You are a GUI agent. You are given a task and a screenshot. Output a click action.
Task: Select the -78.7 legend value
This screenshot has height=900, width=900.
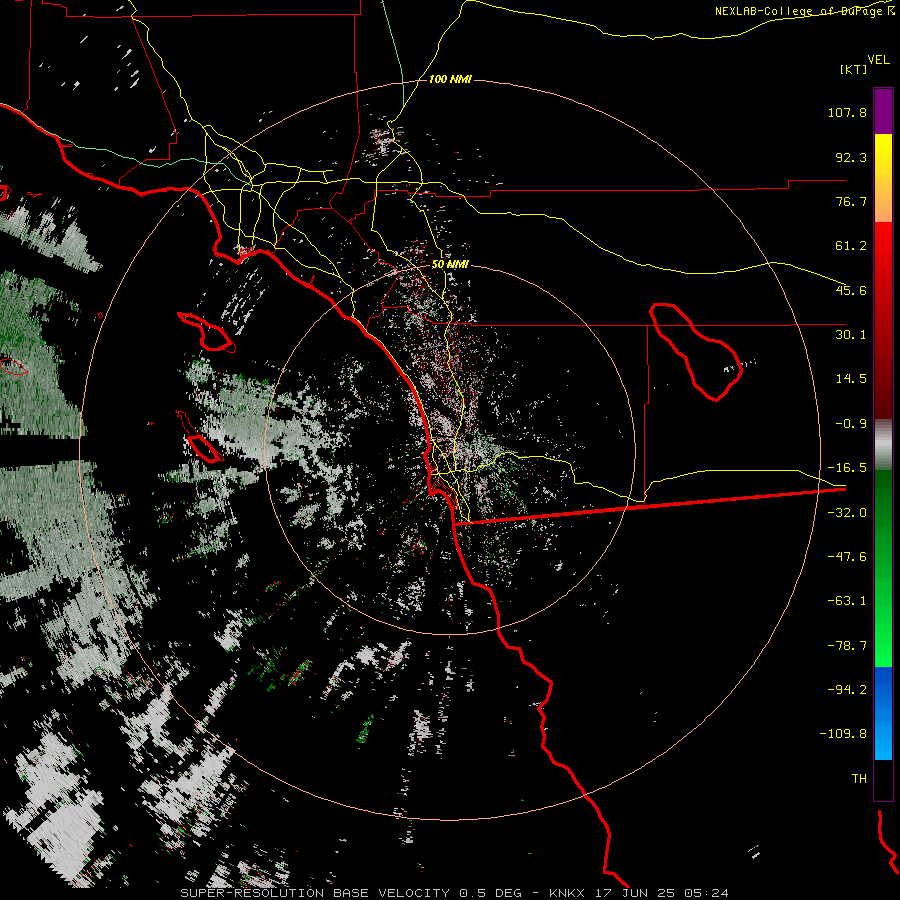pos(847,646)
